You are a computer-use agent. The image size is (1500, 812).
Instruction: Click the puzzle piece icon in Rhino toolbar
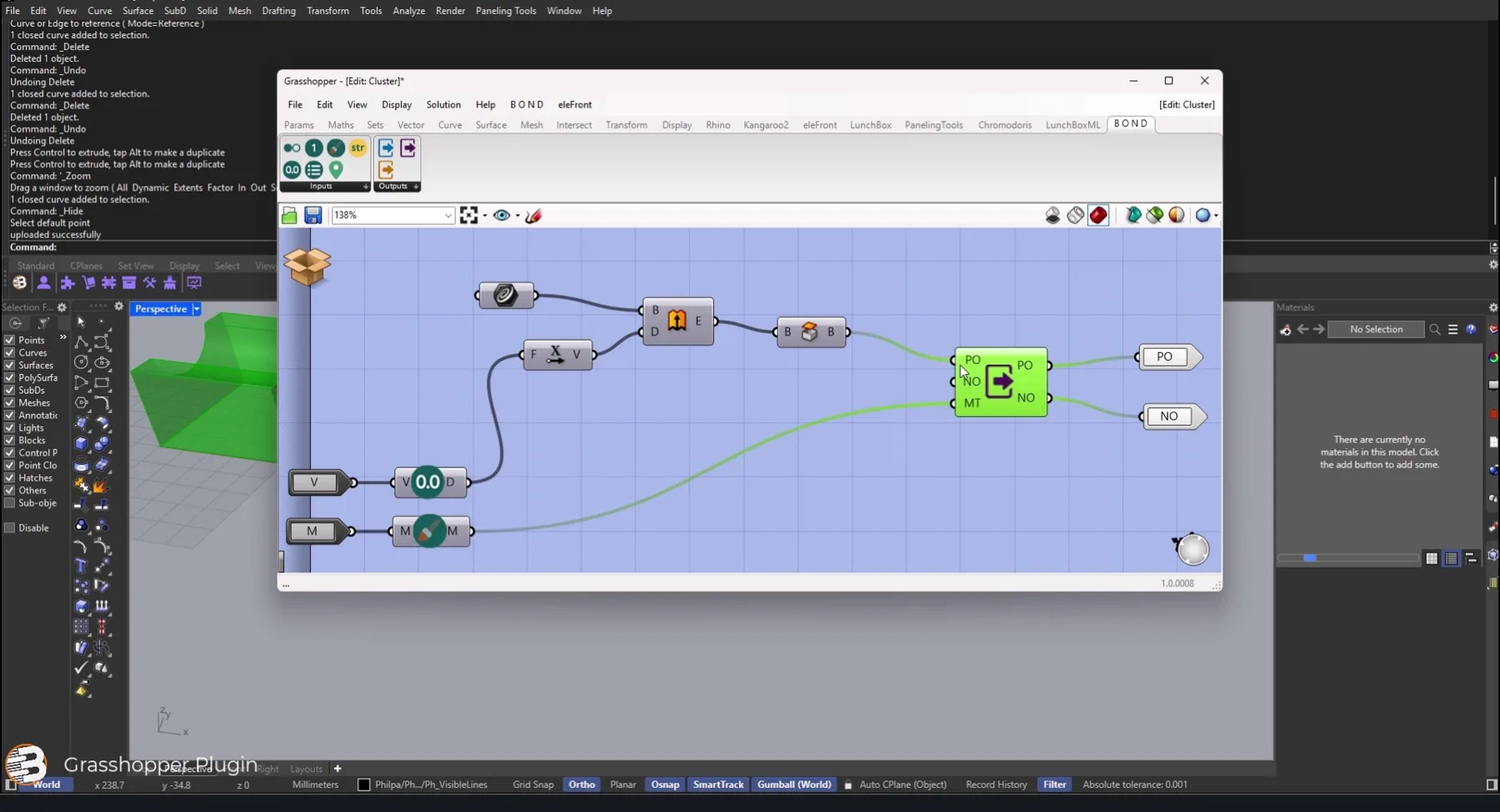67,283
